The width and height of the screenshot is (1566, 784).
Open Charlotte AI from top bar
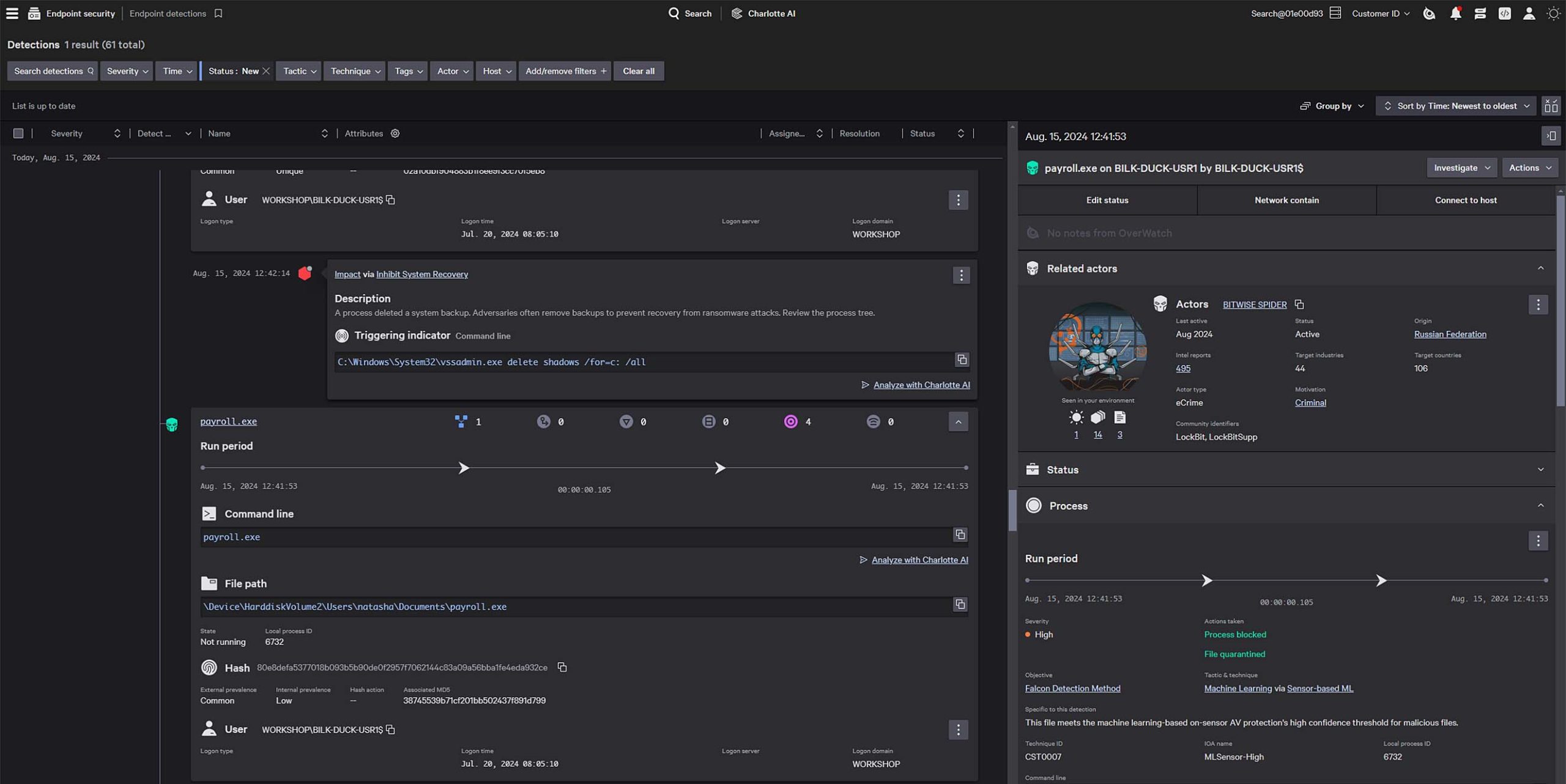click(x=763, y=13)
